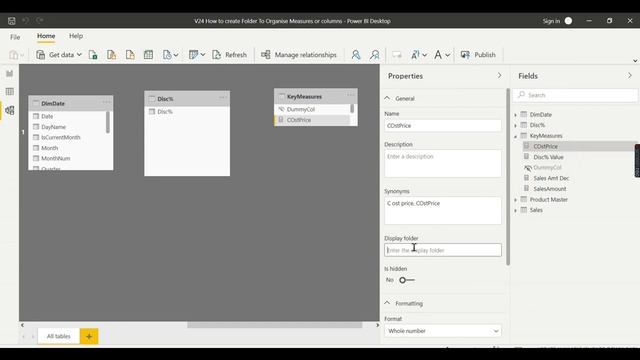Expand DimDate table in Fields
640x360 pixels.
click(x=516, y=115)
